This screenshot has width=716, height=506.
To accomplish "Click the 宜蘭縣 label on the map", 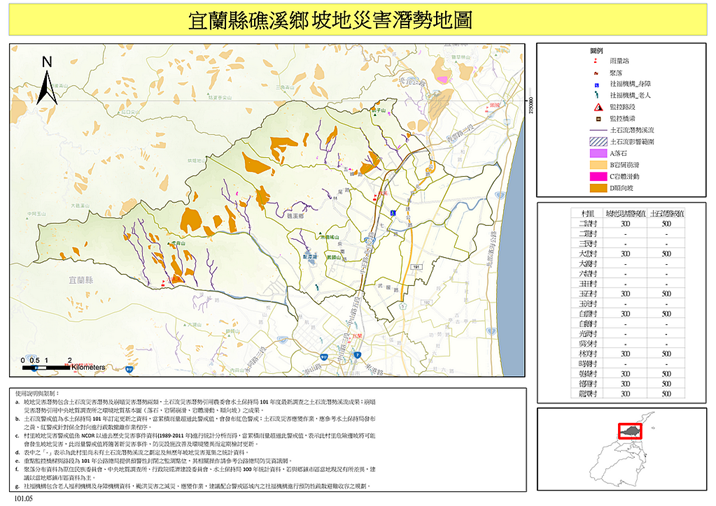I will pos(77,282).
